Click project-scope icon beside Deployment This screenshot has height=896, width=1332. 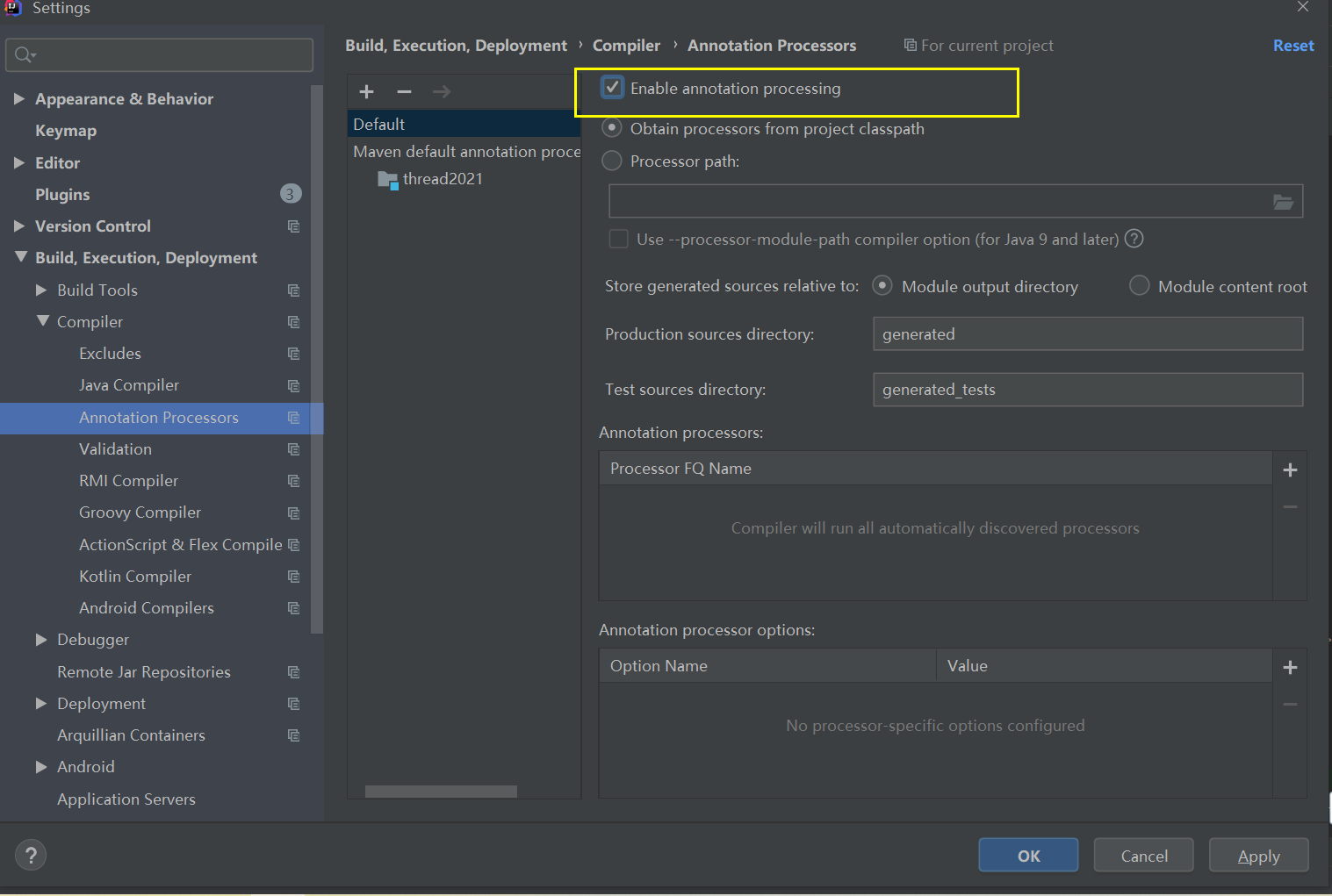[x=293, y=704]
